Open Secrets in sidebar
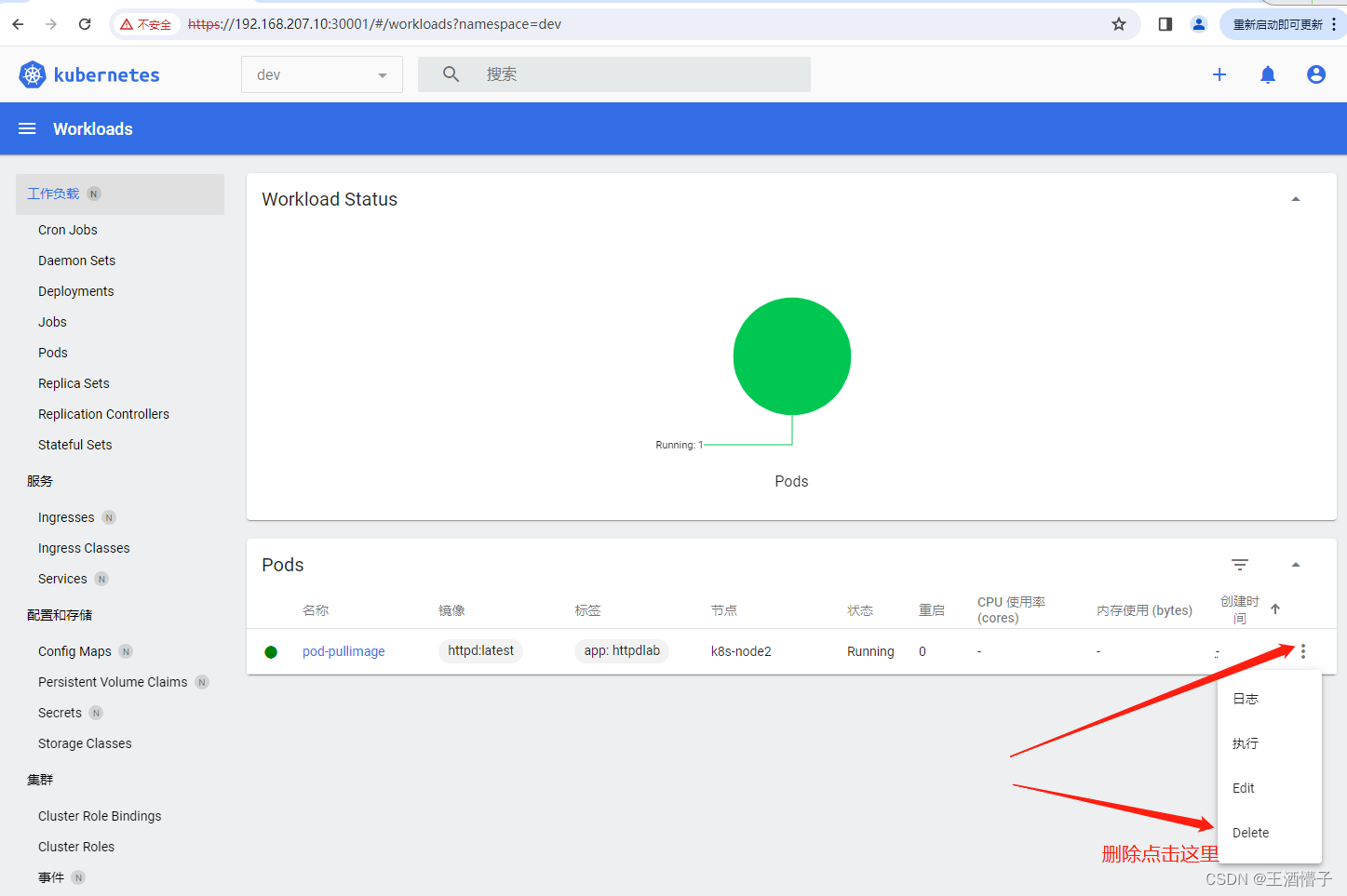This screenshot has height=896, width=1347. [x=60, y=713]
